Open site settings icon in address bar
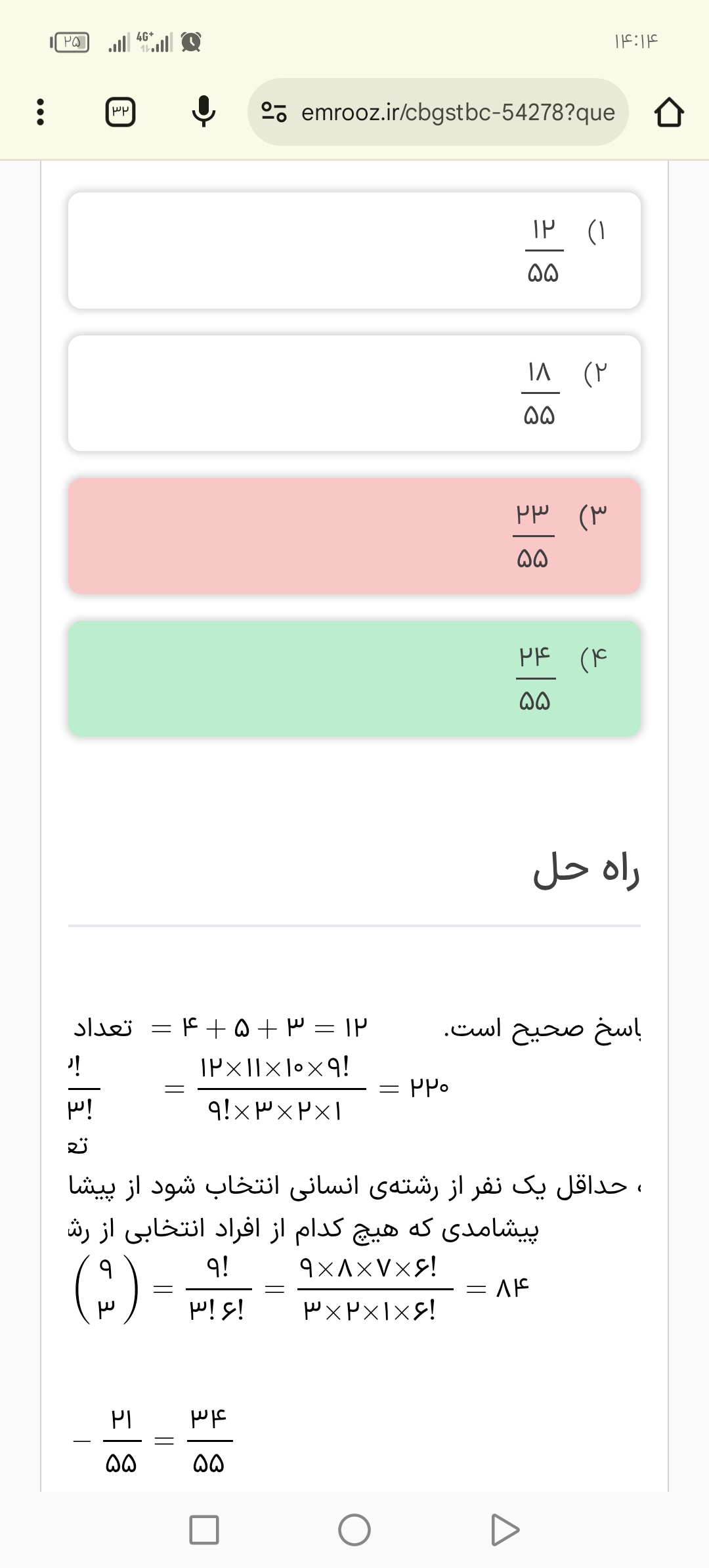 [x=274, y=112]
